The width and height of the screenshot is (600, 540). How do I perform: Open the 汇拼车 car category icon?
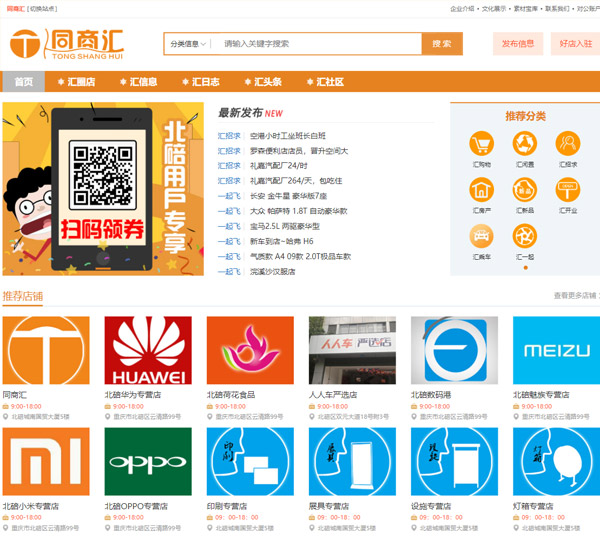tap(481, 236)
